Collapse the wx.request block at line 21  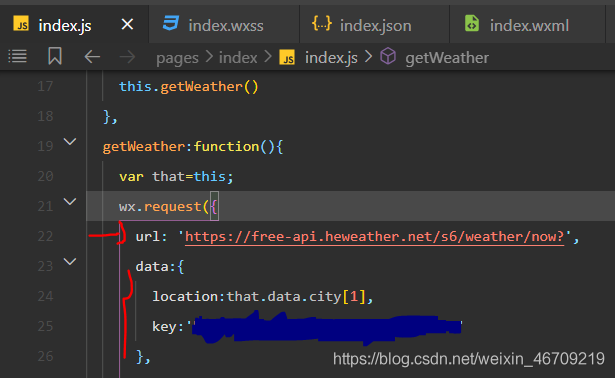[x=70, y=202]
